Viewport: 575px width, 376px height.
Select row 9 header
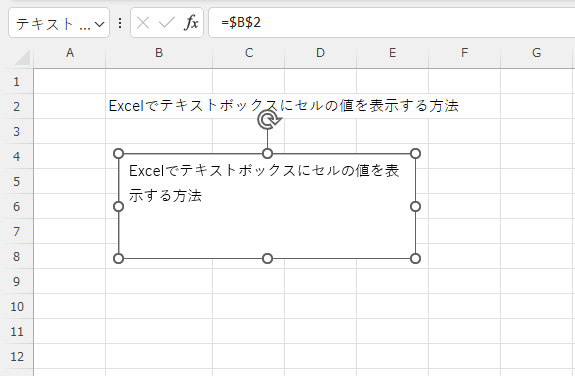tap(17, 281)
